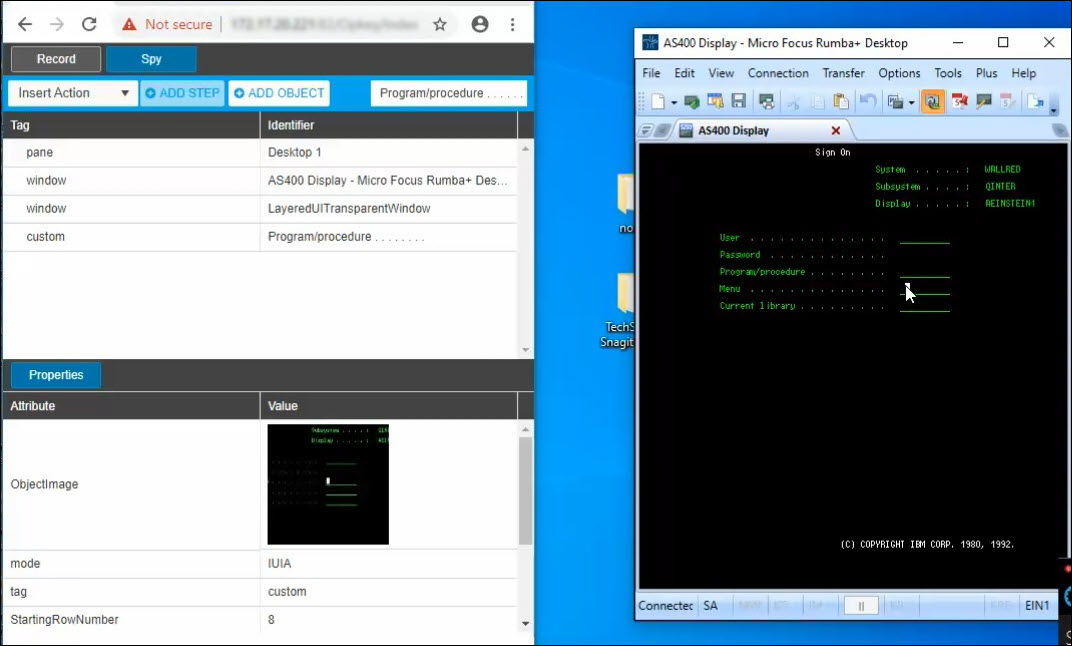Open the Edit menu in Rumba
The image size is (1072, 646).
coord(684,73)
